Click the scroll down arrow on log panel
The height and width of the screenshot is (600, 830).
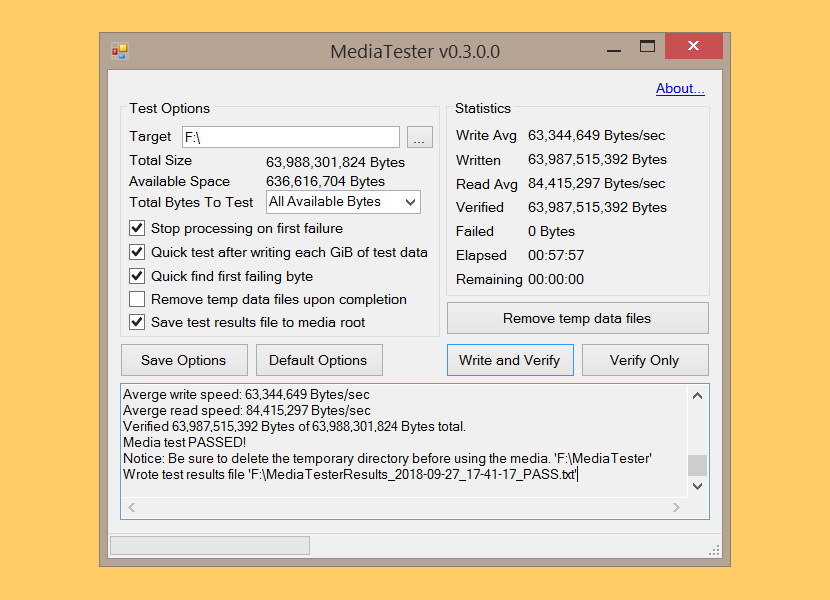(697, 486)
